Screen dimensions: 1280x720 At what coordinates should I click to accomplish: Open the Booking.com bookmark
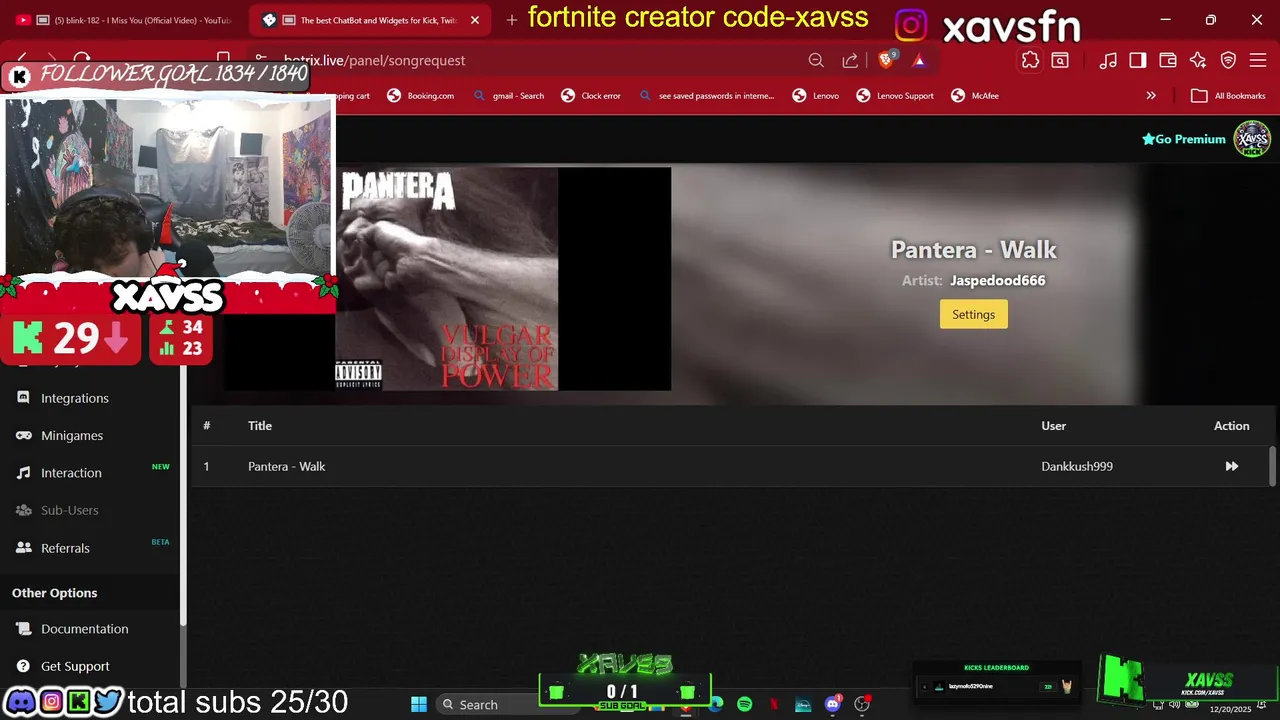coord(420,96)
